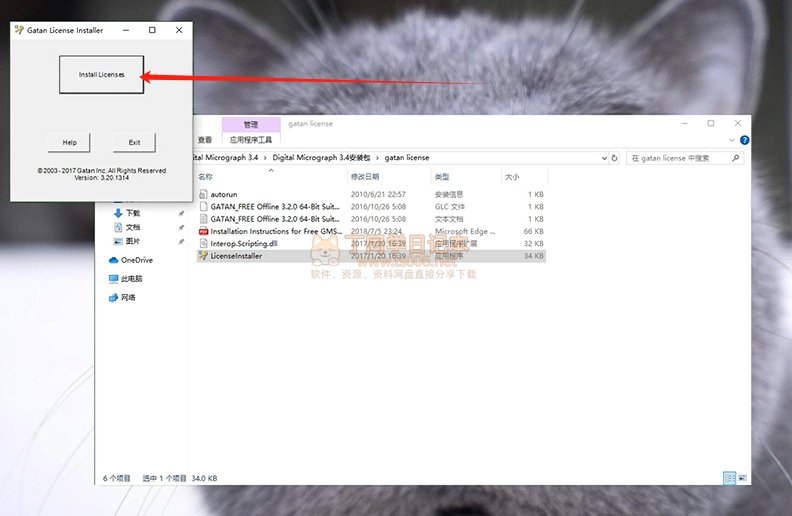792x516 pixels.
Task: Click the search box for gatan license
Action: tap(685, 158)
